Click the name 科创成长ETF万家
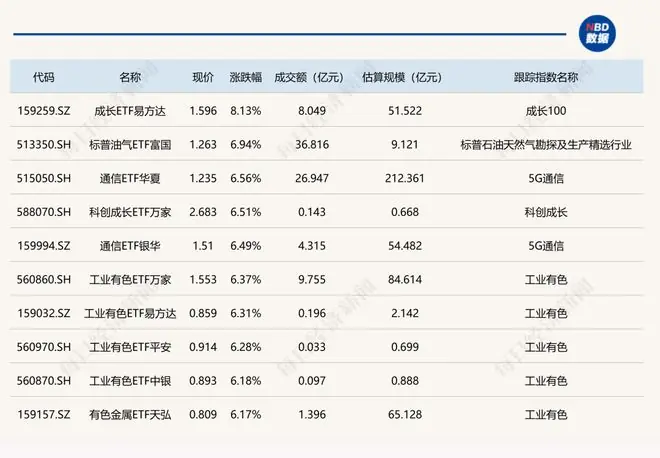Image resolution: width=660 pixels, height=458 pixels. (130, 212)
